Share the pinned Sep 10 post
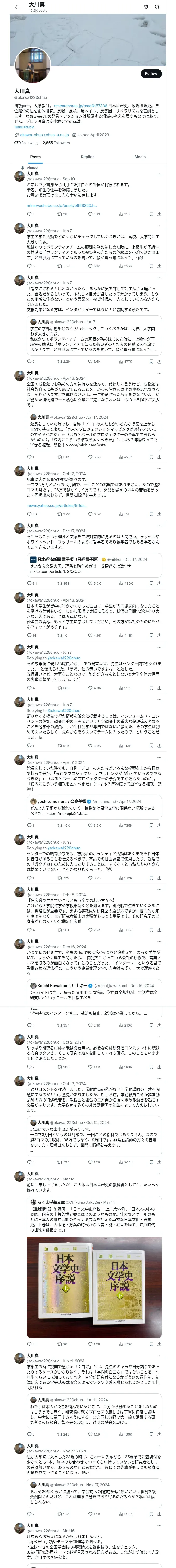 tap(159, 214)
